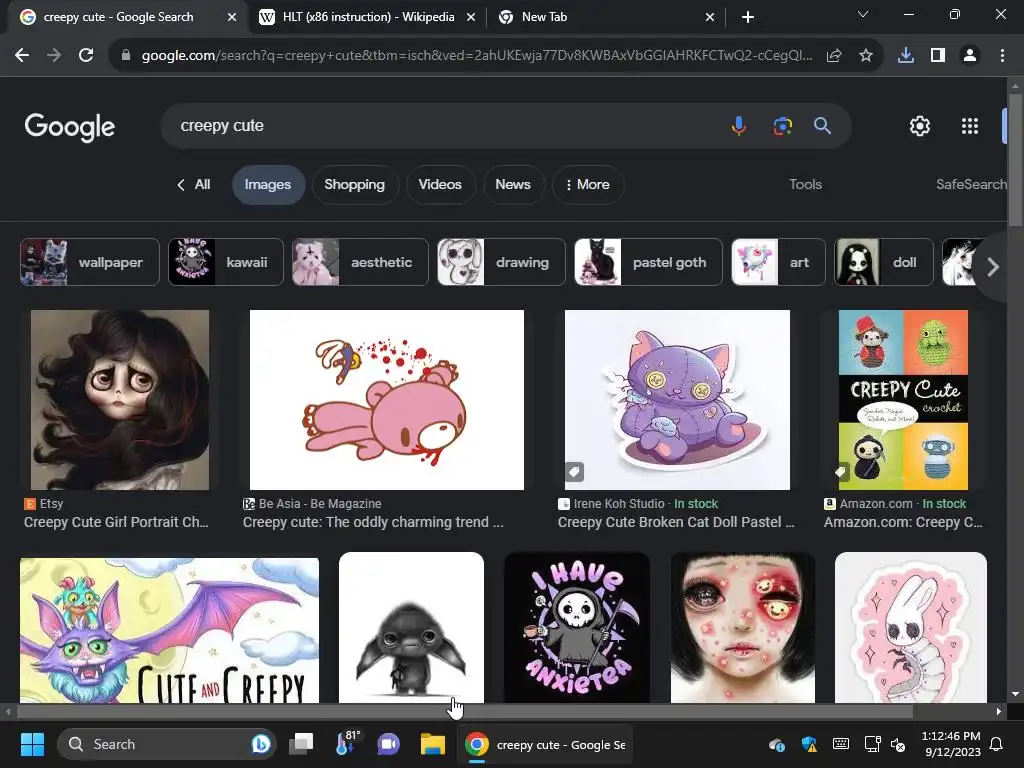Open Creepy Cute Broken Cat Doll link

(x=676, y=522)
